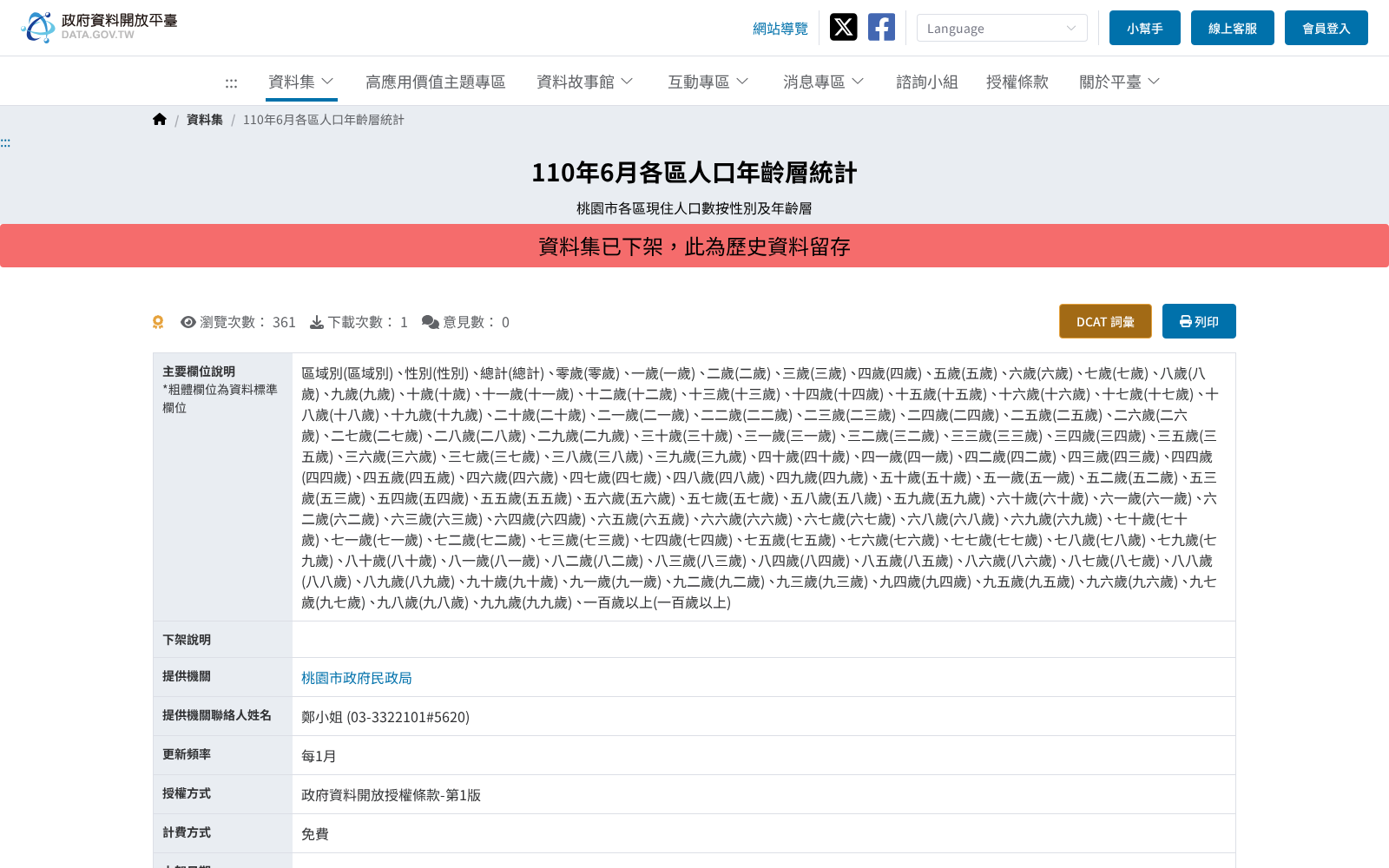
Task: Expand the 資料故事館 menu
Action: coord(585,82)
